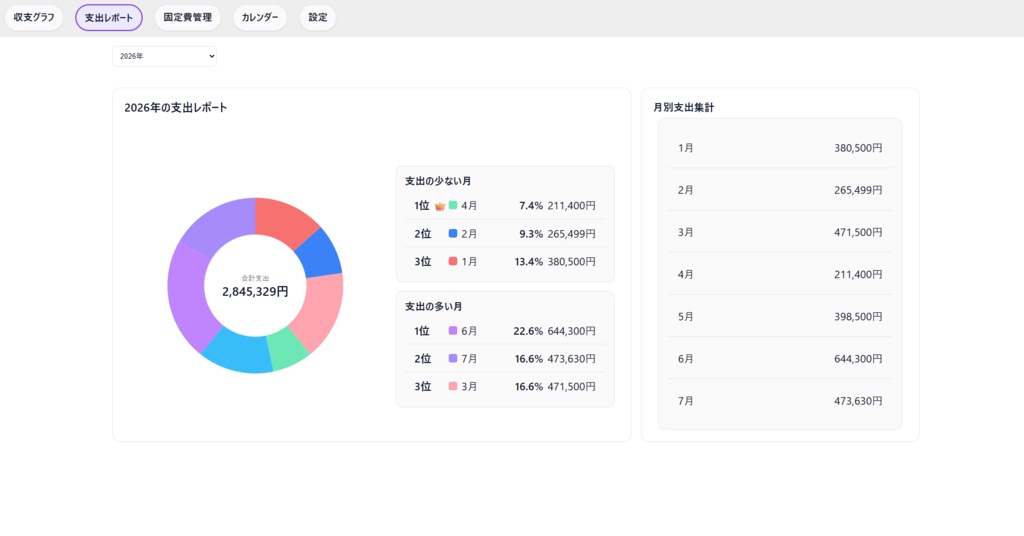The width and height of the screenshot is (1024, 536).
Task: Click the 5月 row in monthly list
Action: pyautogui.click(x=780, y=317)
